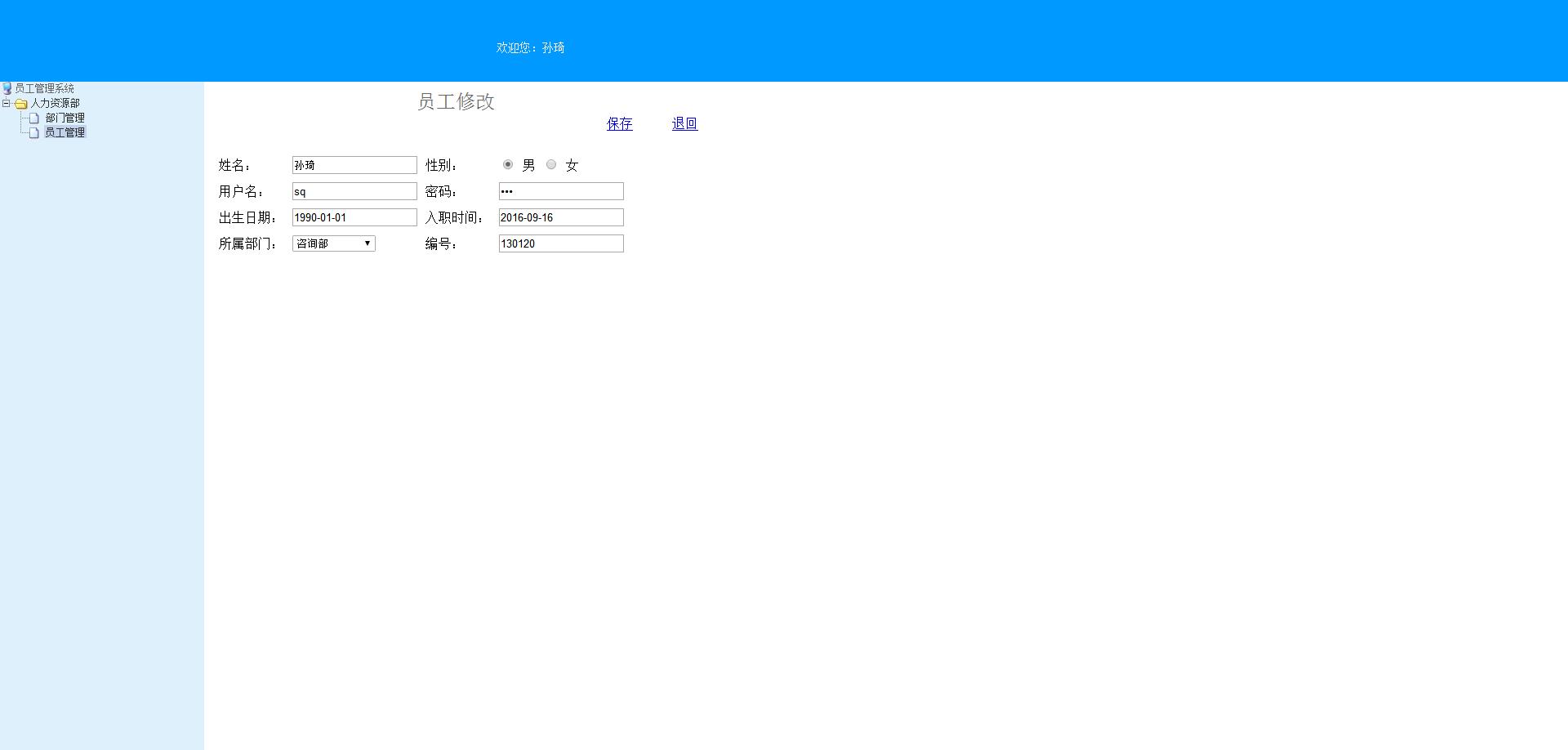Viewport: 1568px width, 750px height.
Task: Click the 所属部门 dropdown arrow
Action: [367, 243]
